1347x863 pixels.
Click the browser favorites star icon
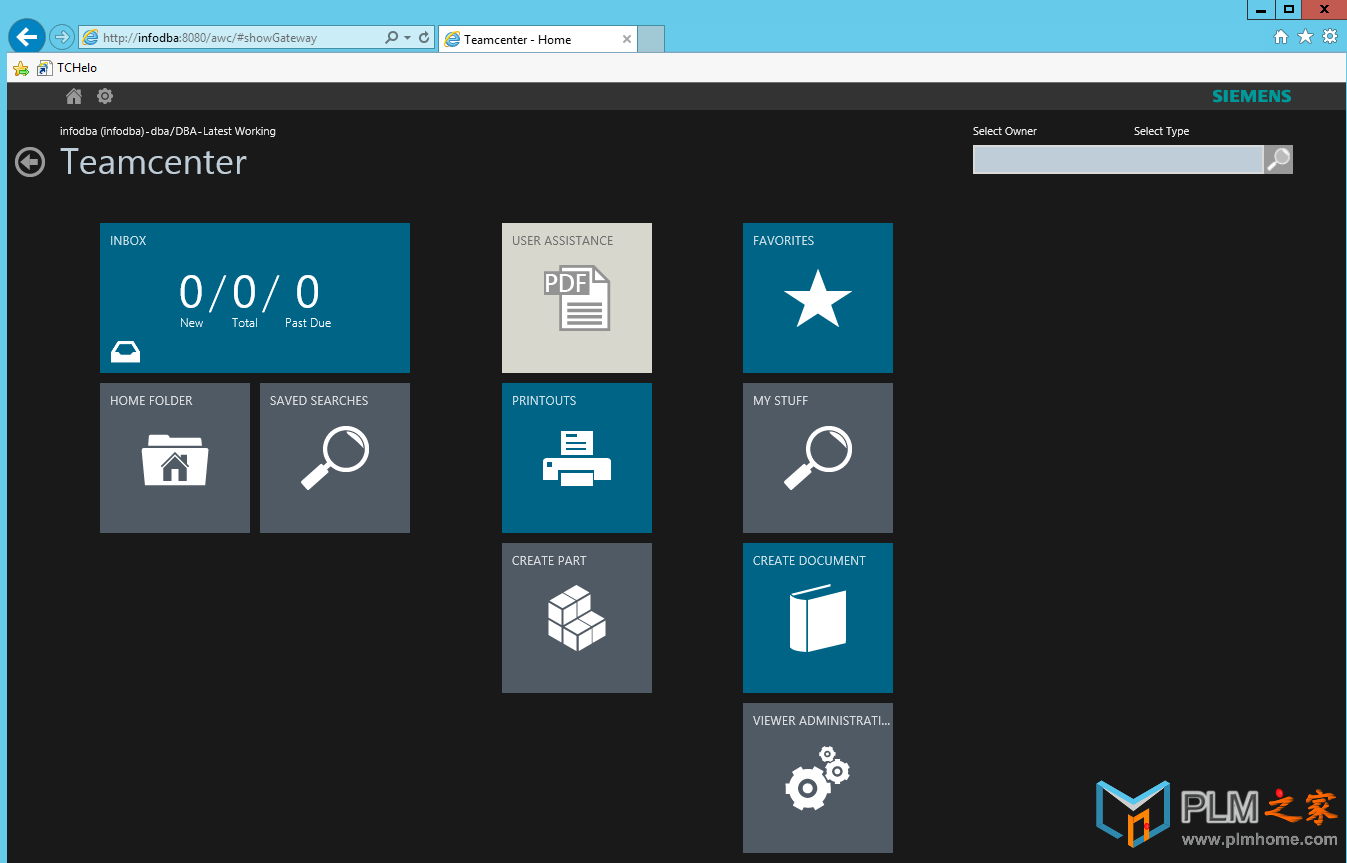pos(1305,37)
